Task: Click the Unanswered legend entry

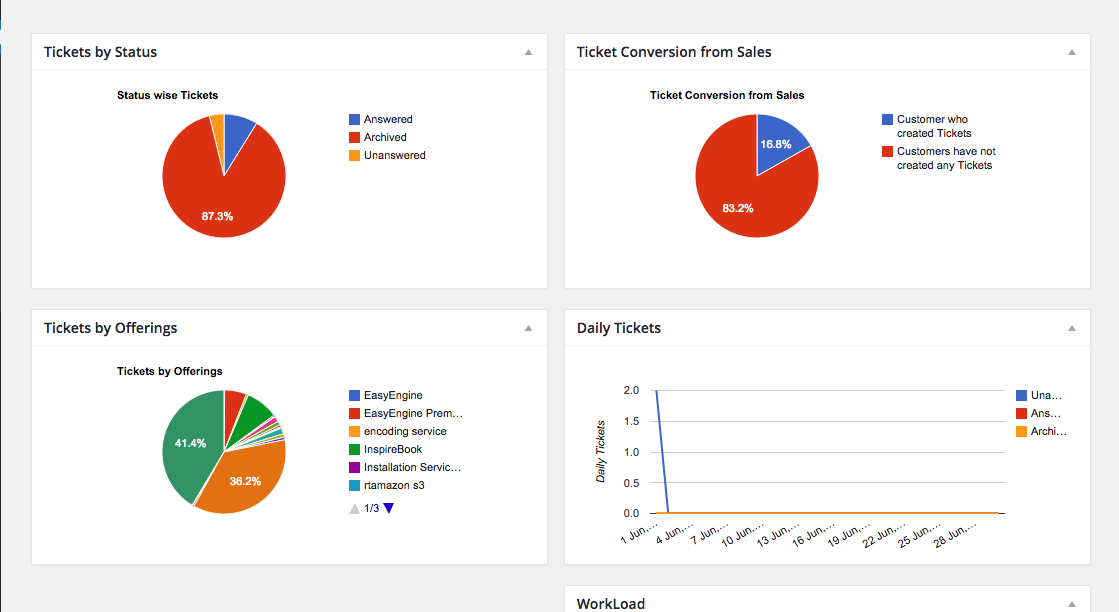Action: (394, 155)
